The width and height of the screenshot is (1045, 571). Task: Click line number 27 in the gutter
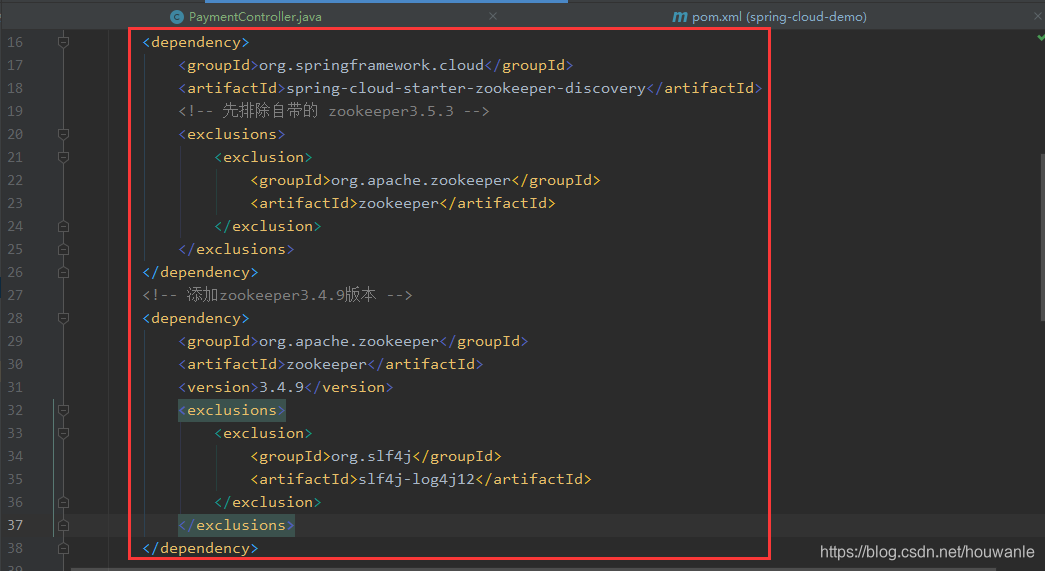pos(15,295)
